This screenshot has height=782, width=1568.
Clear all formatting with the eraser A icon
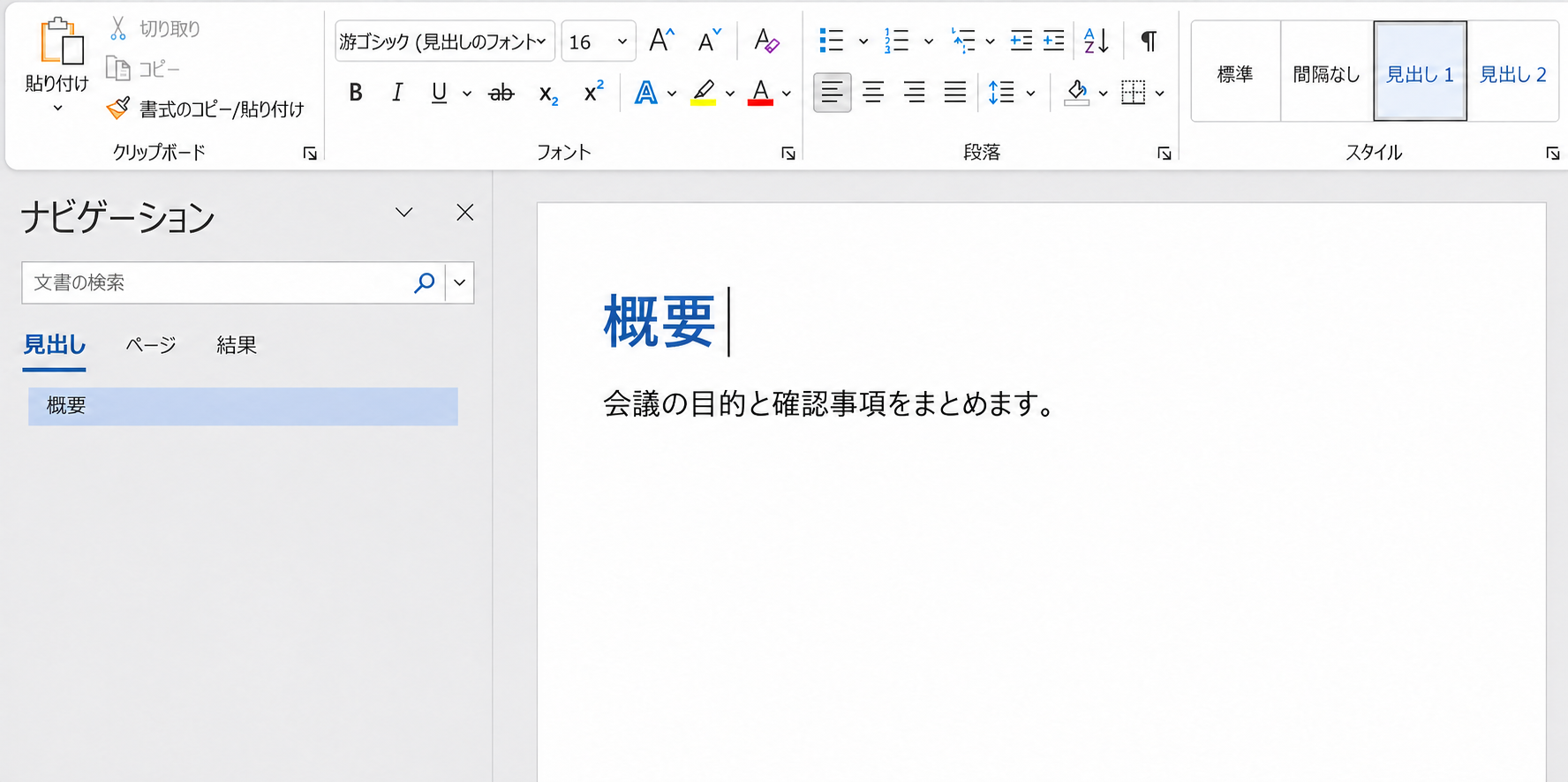[x=765, y=41]
